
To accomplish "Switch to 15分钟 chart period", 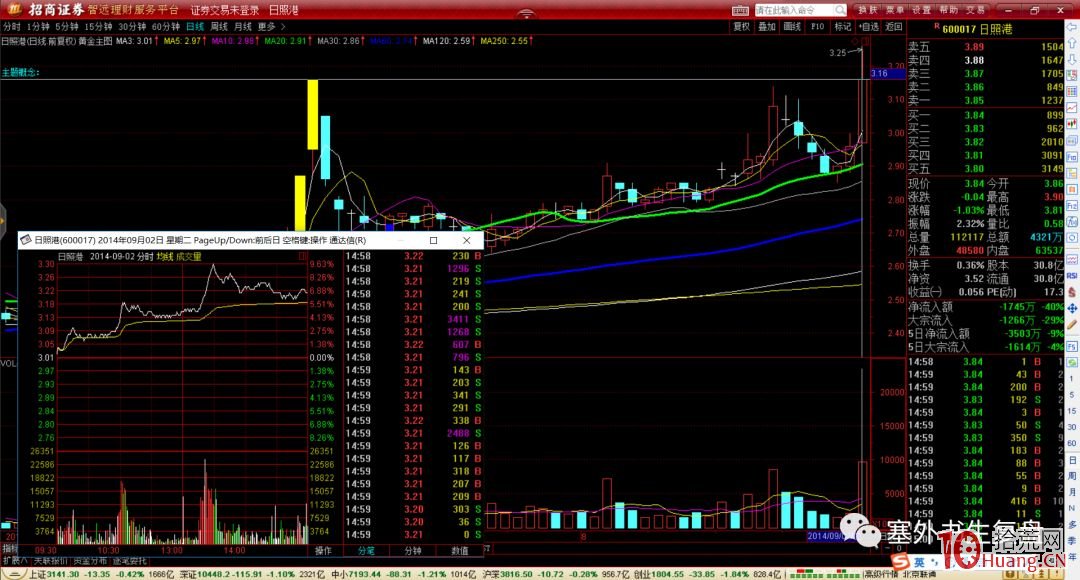I will (98, 26).
